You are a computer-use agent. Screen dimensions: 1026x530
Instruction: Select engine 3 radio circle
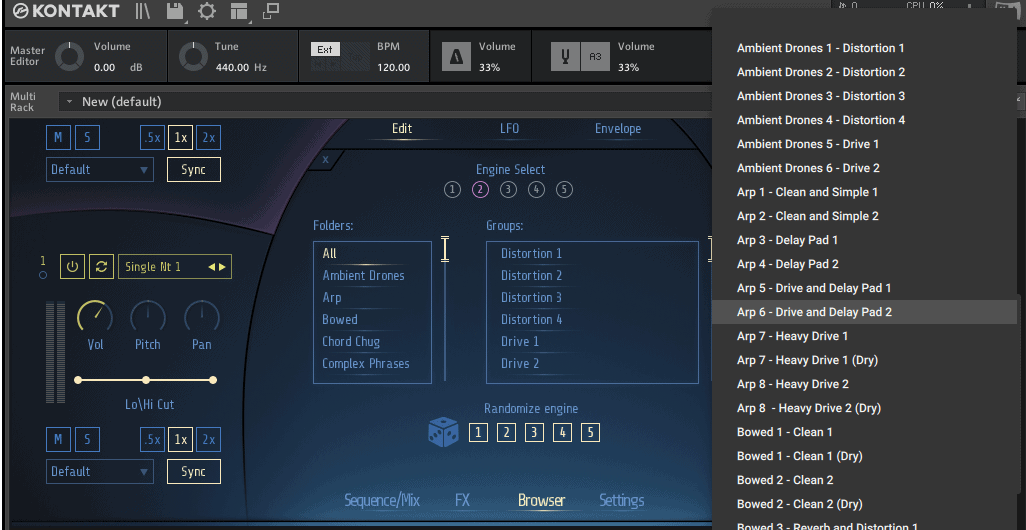click(508, 190)
